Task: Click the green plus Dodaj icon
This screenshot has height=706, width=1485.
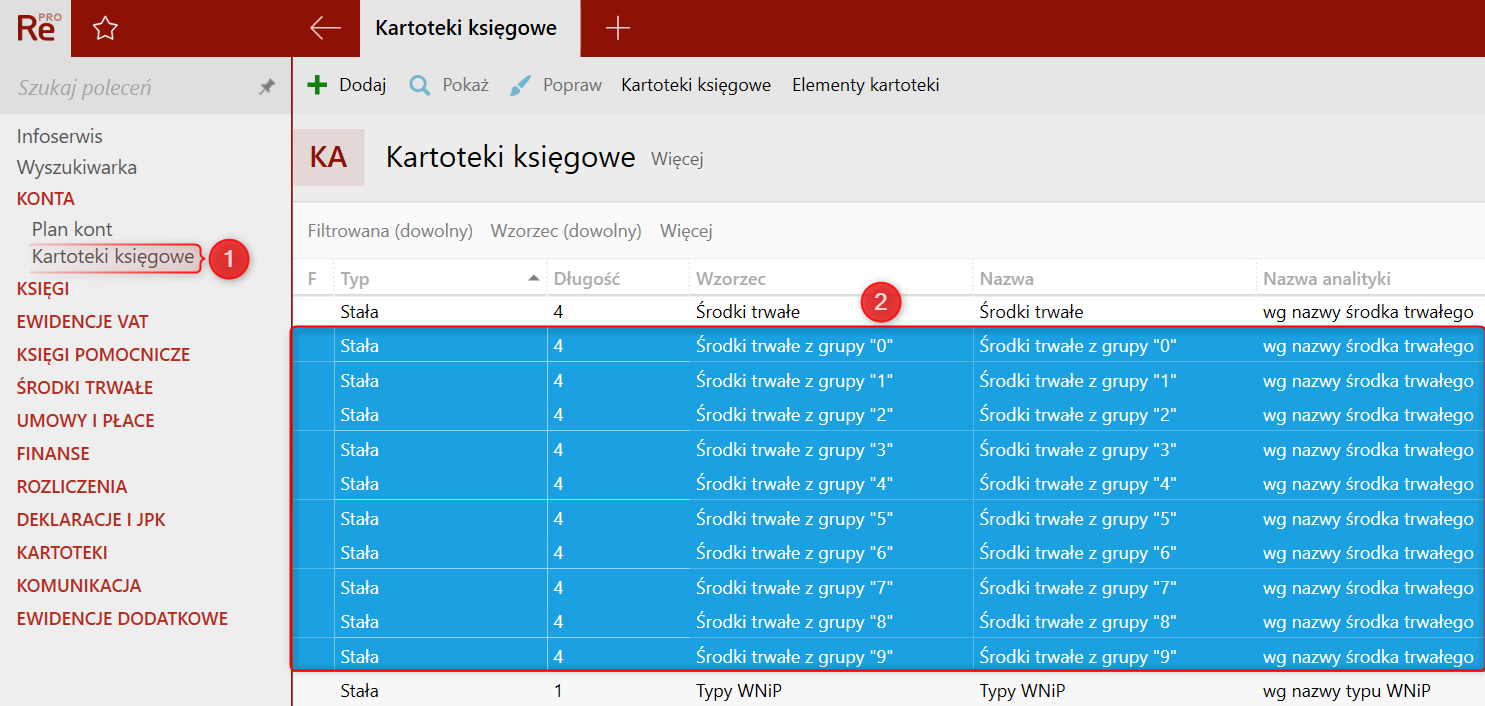Action: coord(317,85)
